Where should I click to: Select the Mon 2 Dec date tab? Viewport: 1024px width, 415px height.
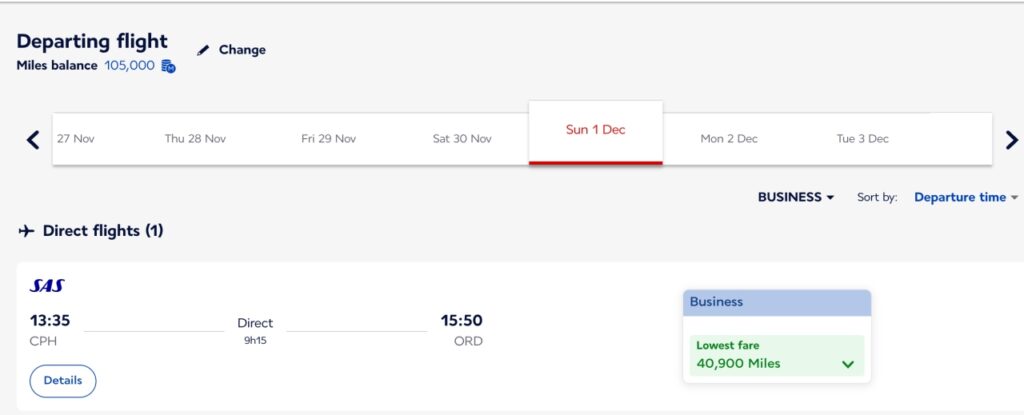tap(729, 139)
